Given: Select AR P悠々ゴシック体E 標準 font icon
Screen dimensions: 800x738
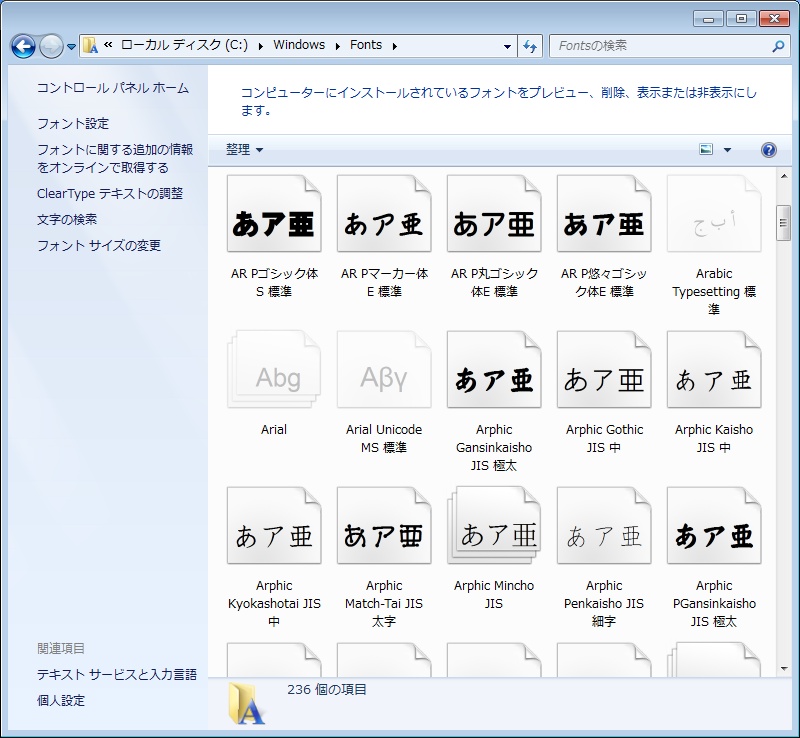Looking at the screenshot, I should point(604,213).
